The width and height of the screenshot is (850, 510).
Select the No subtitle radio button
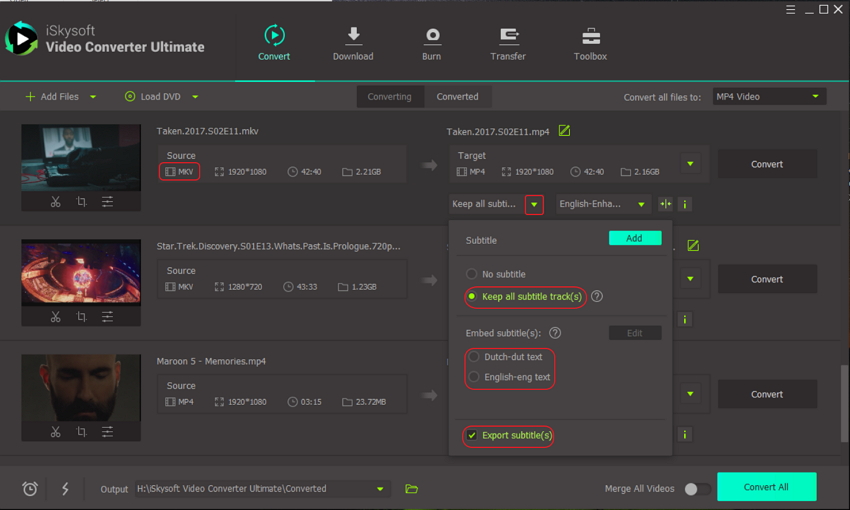472,274
